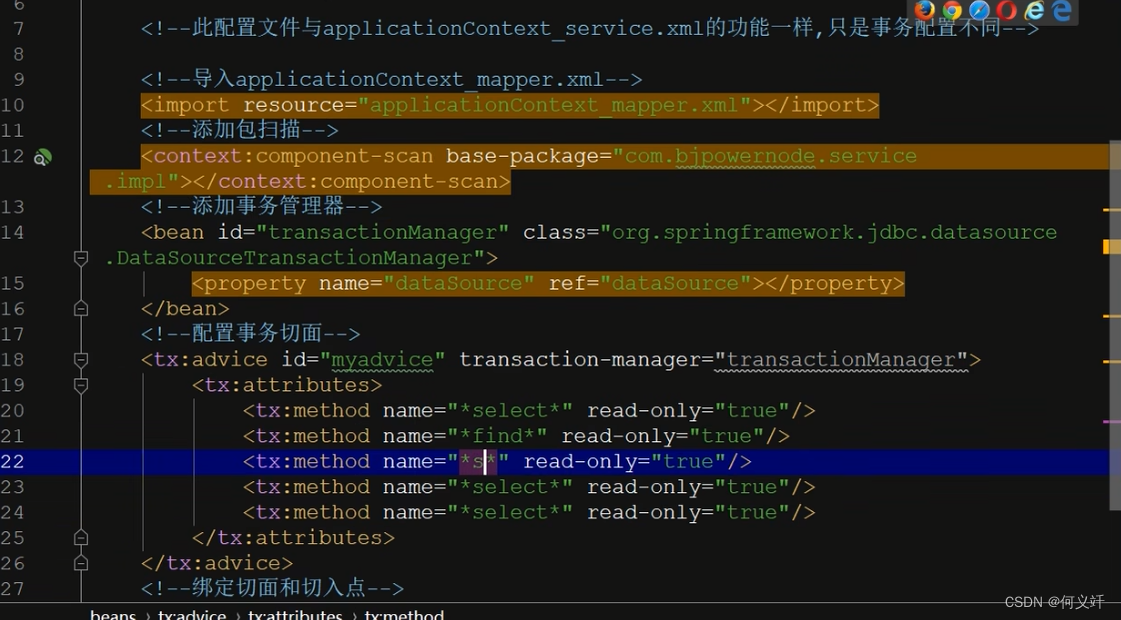The image size is (1121, 620).
Task: Open file in Firefox browser icon
Action: (x=924, y=10)
